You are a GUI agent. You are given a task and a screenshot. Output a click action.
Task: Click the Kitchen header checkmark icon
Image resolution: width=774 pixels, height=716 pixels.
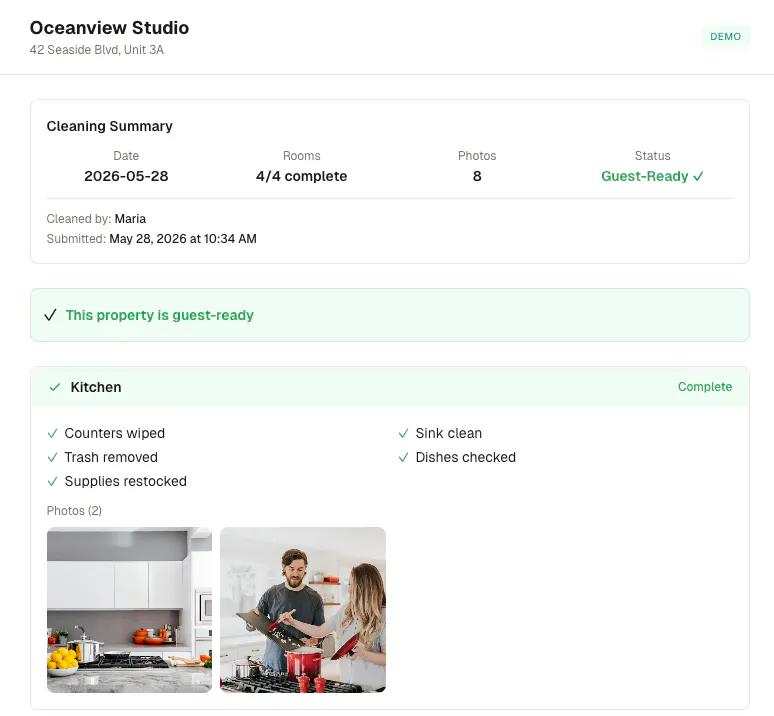click(x=55, y=387)
